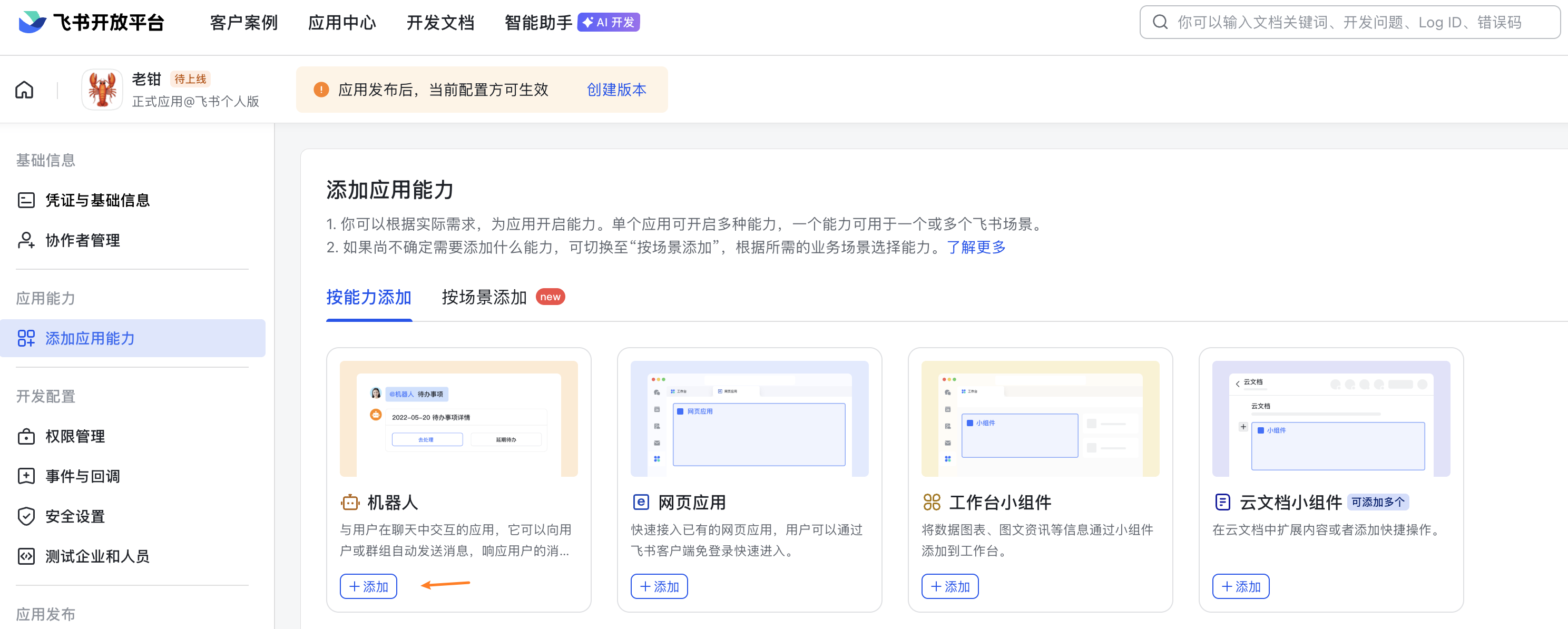Focus the documentation search field

[x=1349, y=23]
